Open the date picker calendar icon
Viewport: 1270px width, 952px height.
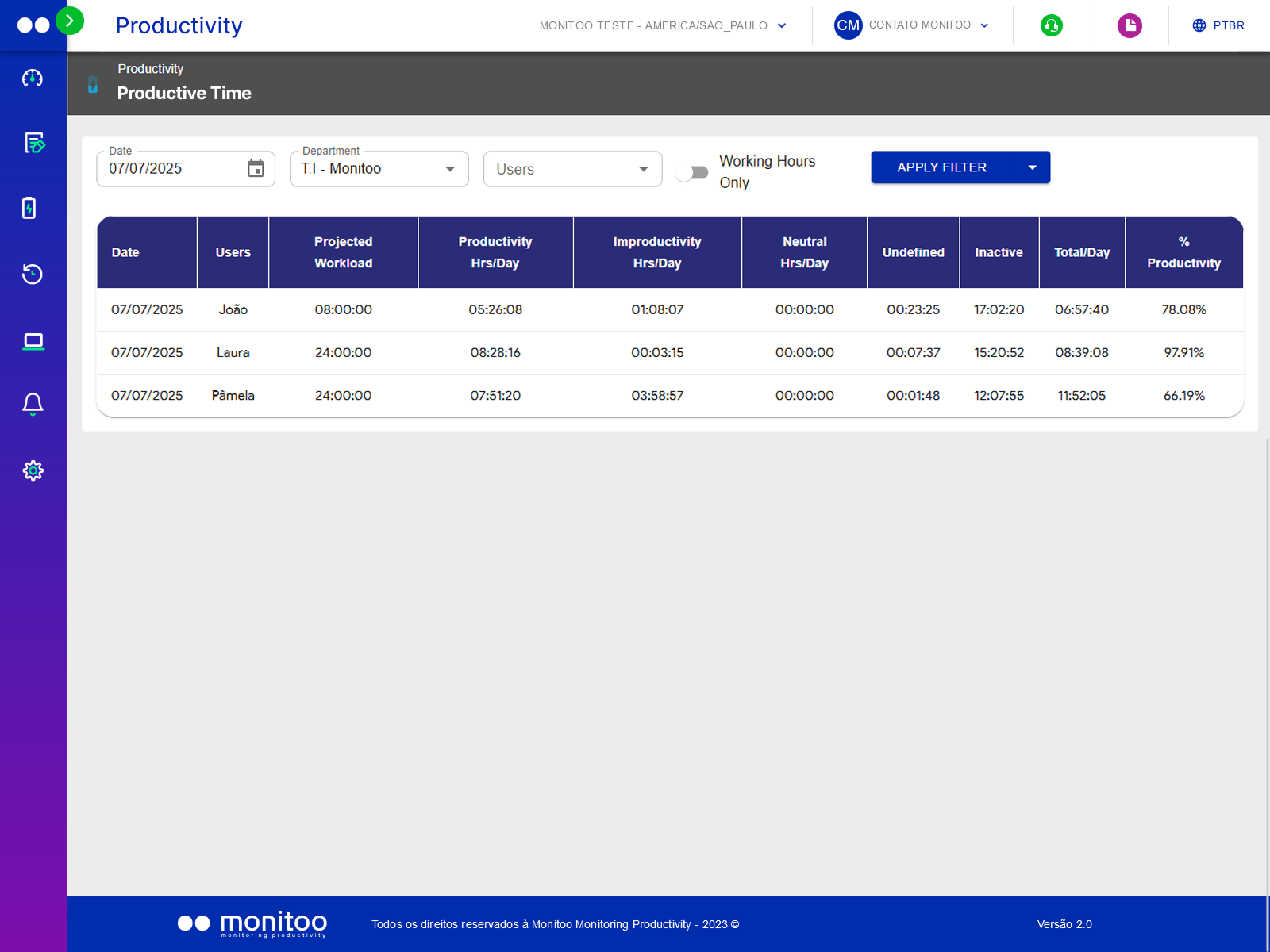point(255,168)
